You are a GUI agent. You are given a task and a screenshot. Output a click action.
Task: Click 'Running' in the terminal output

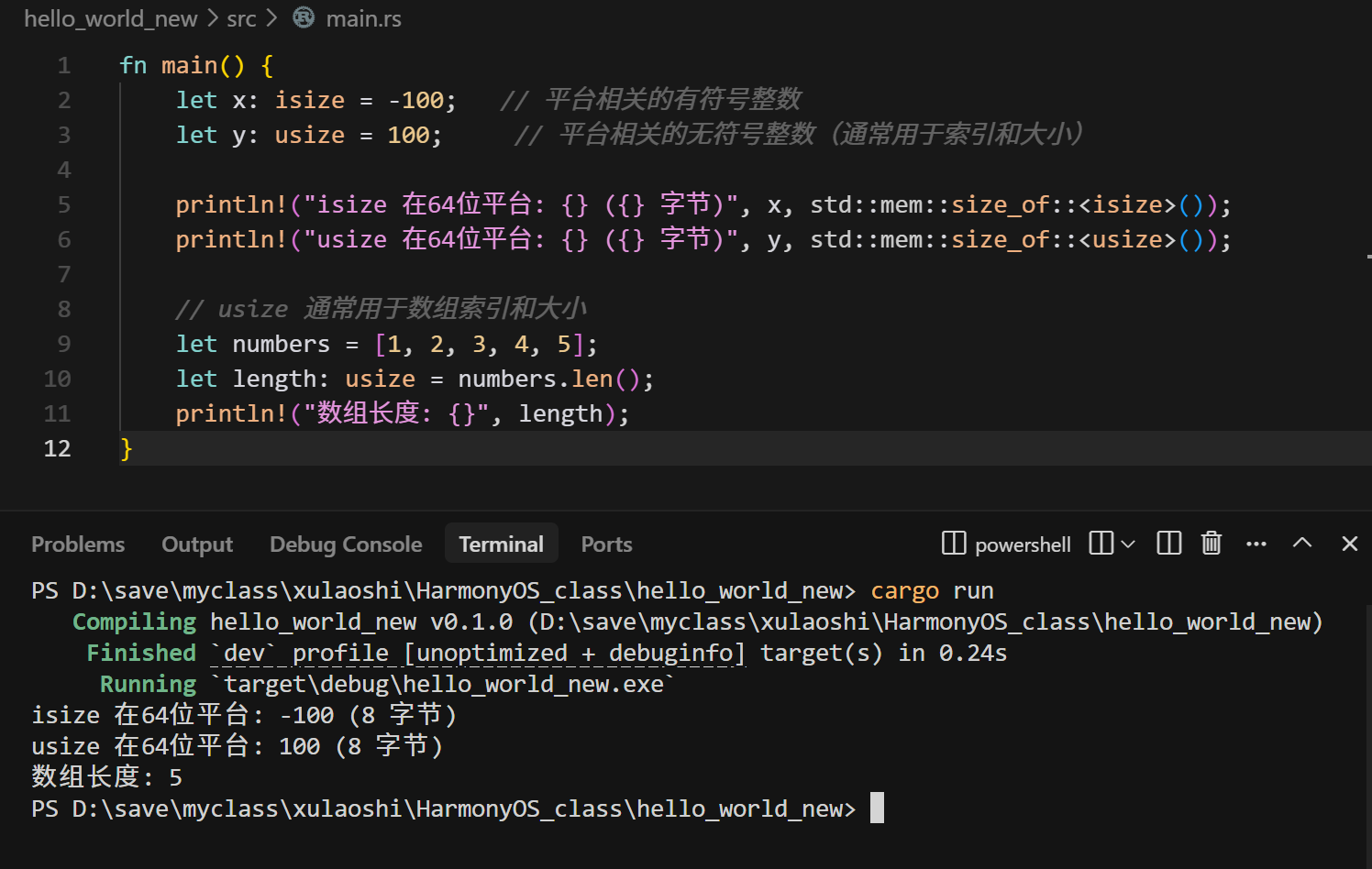[148, 684]
